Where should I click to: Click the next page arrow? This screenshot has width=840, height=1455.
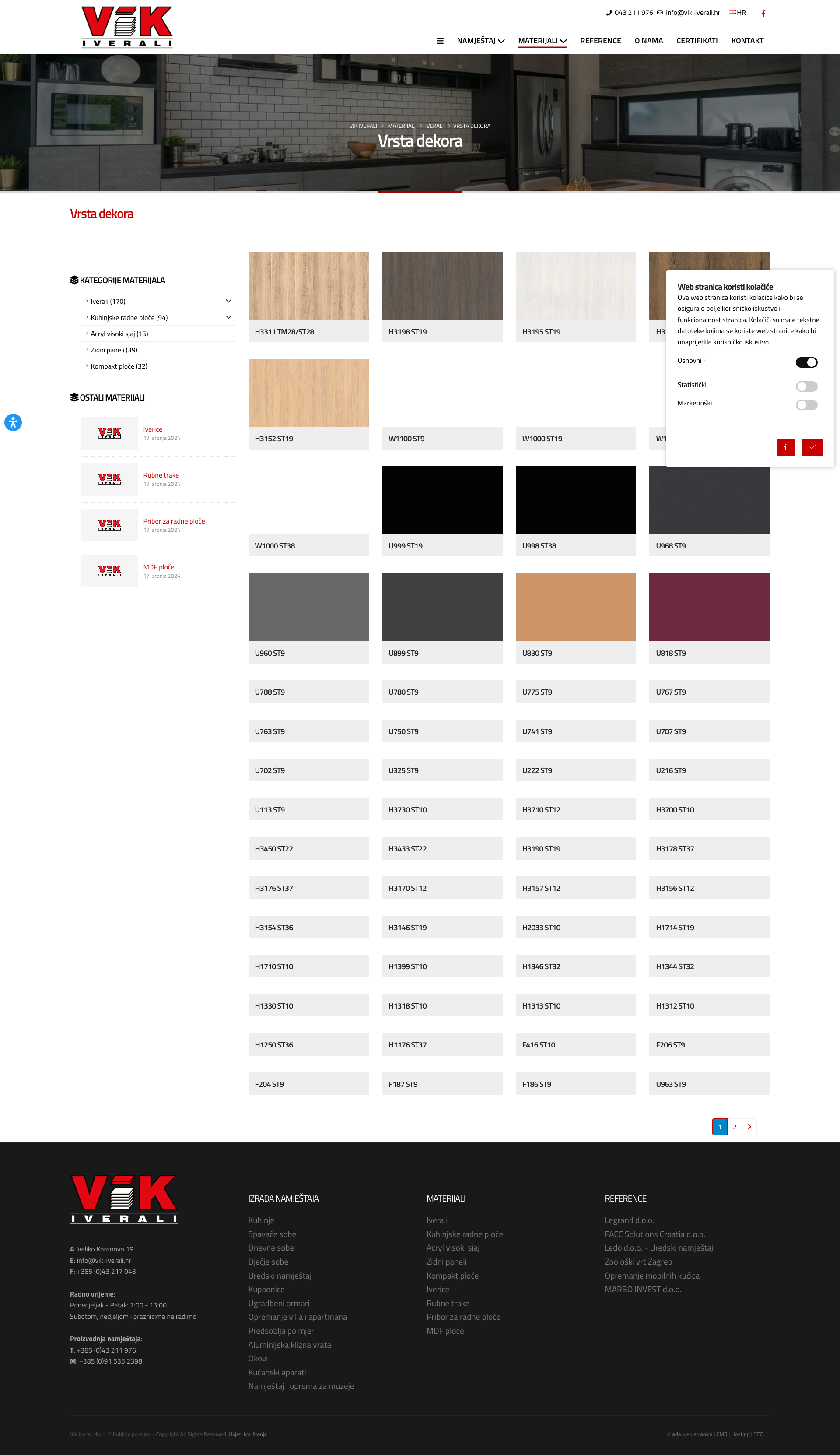pyautogui.click(x=749, y=1126)
